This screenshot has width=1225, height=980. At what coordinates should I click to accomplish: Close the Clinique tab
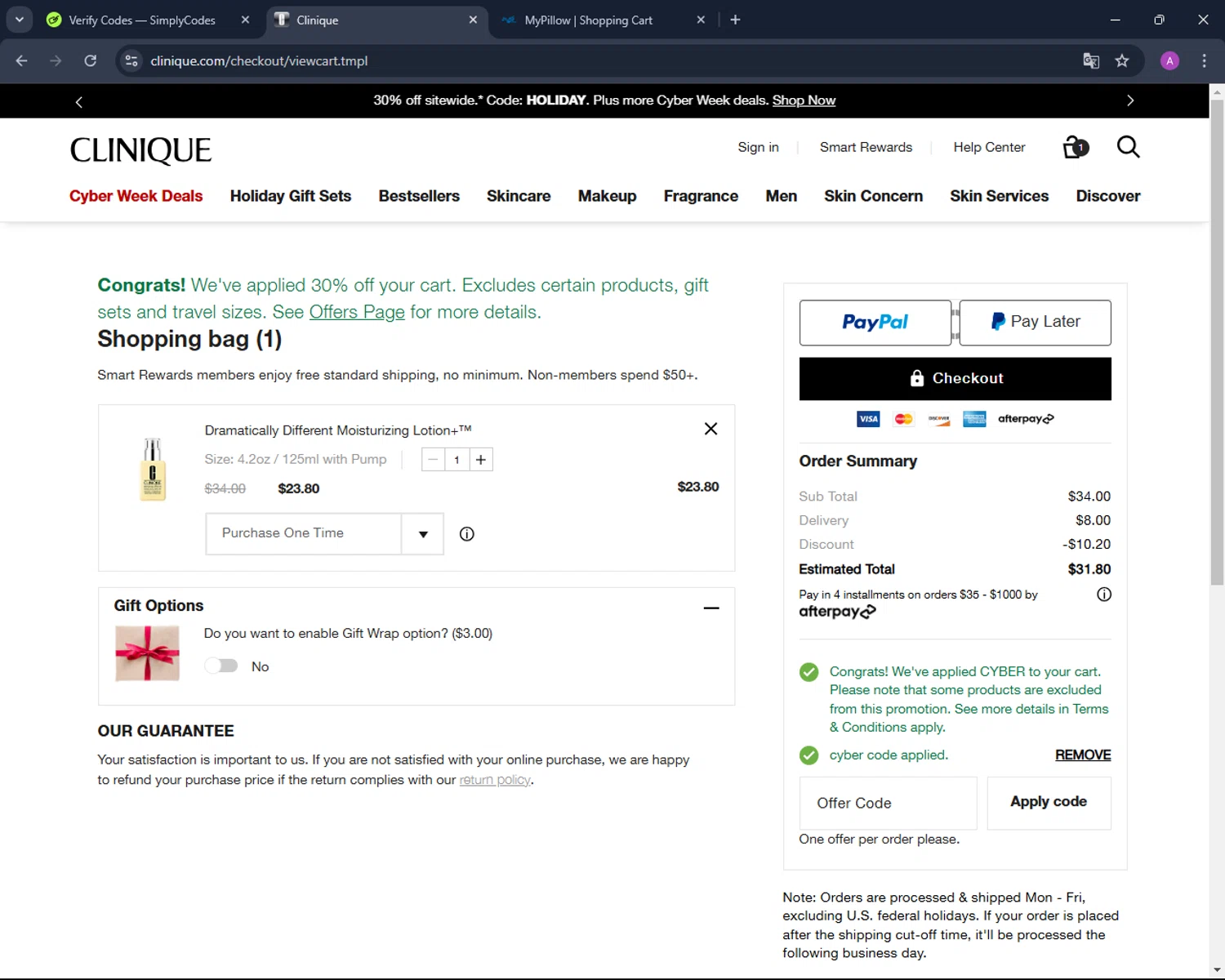tap(473, 20)
